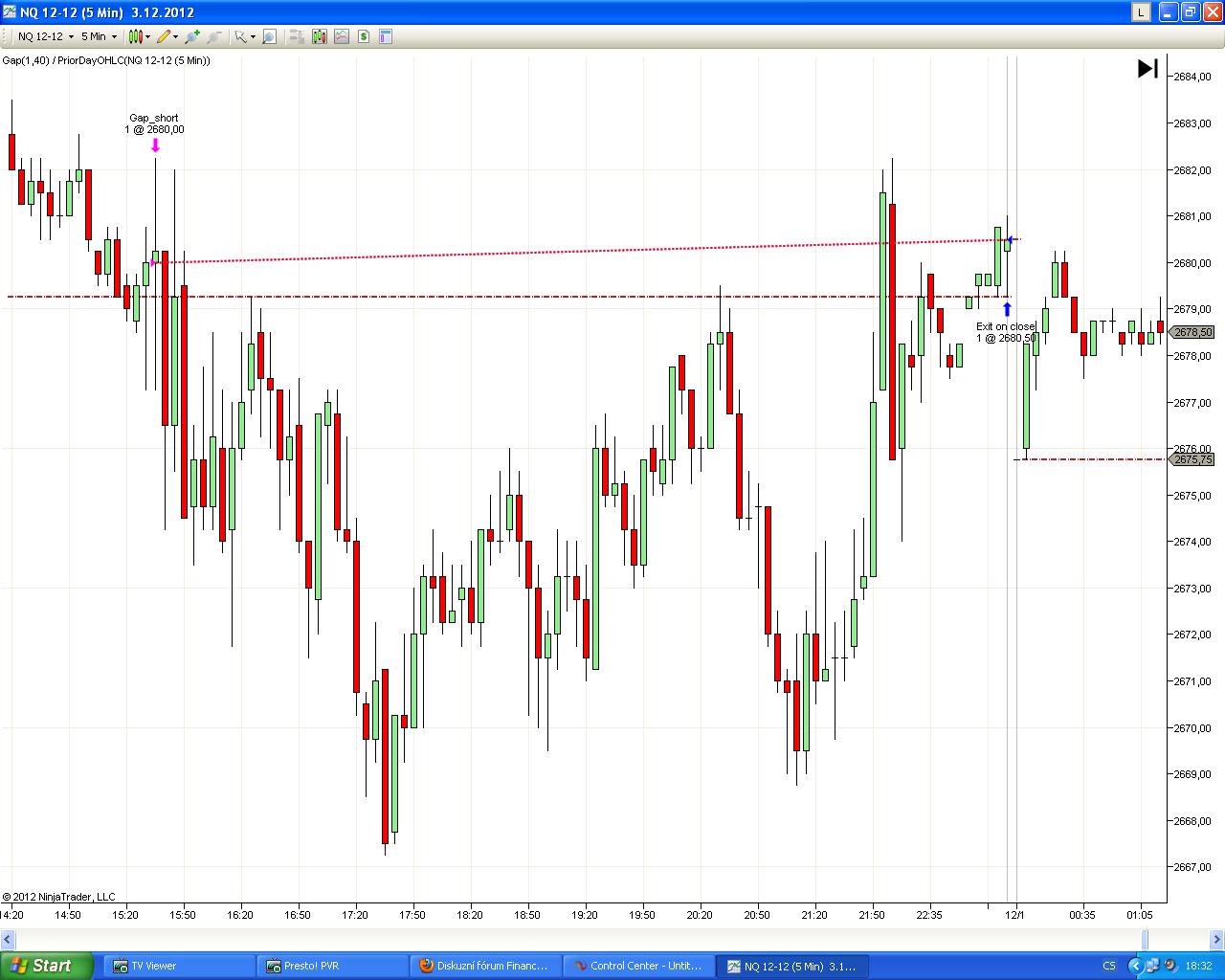
Task: Click the zoom in magnifier icon
Action: (192, 36)
